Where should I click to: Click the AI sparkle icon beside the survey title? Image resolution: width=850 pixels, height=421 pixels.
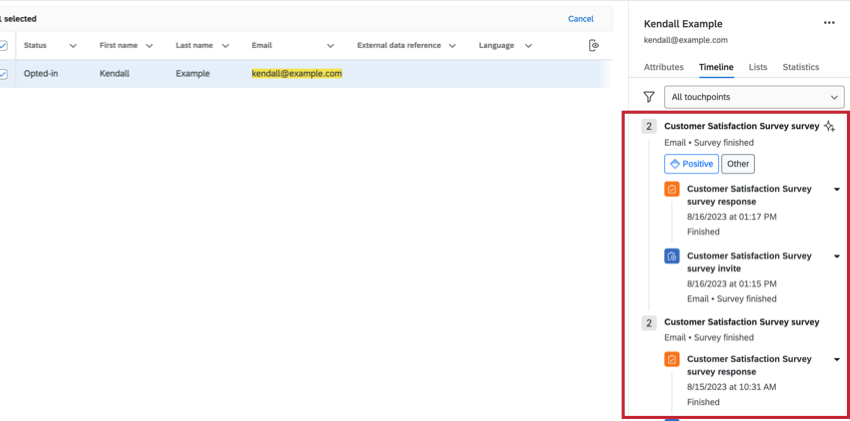point(829,126)
